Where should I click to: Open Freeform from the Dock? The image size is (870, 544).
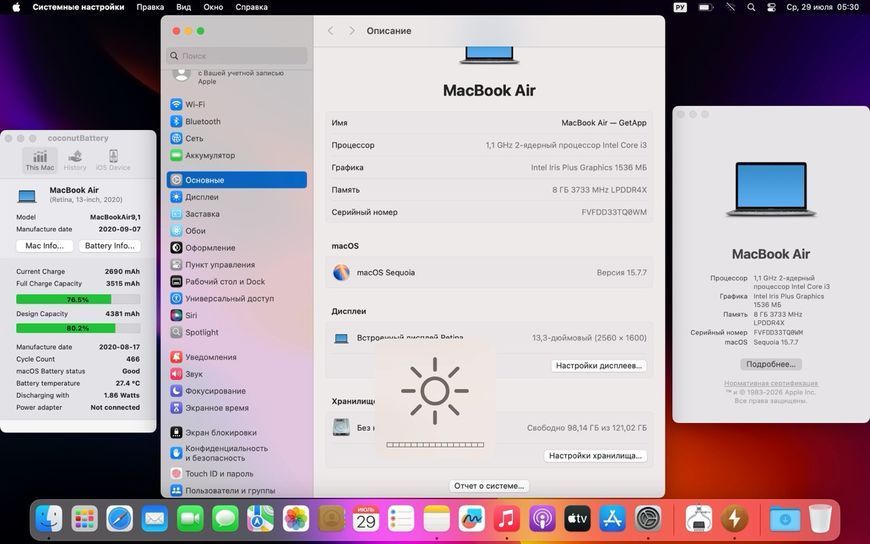point(472,520)
